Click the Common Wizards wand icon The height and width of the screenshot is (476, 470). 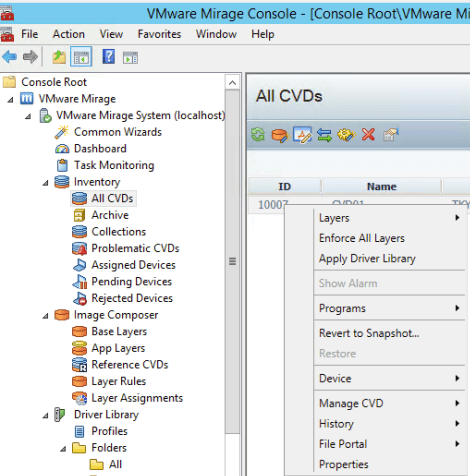(x=62, y=132)
